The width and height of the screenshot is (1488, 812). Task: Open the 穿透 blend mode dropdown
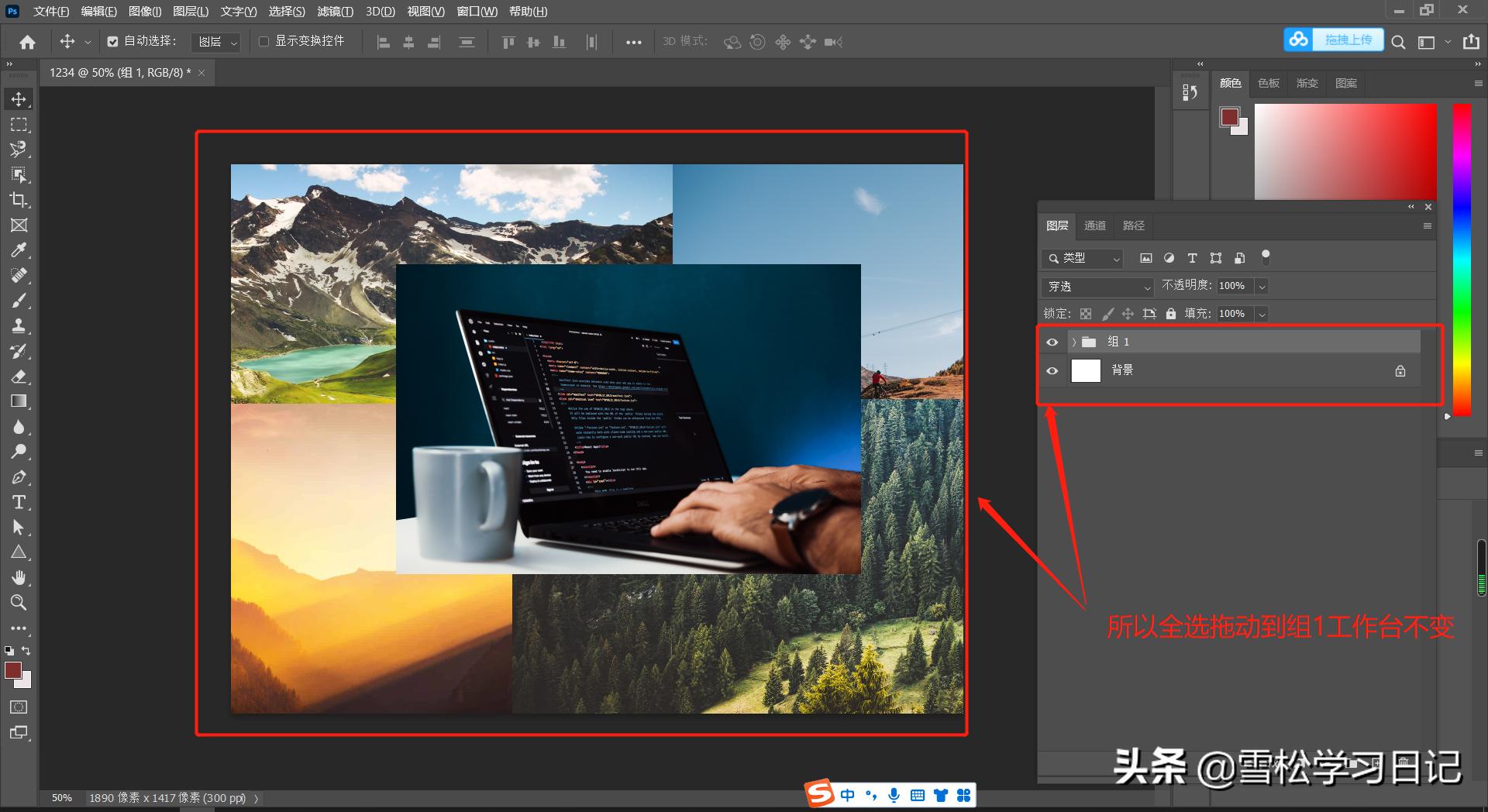click(1097, 287)
